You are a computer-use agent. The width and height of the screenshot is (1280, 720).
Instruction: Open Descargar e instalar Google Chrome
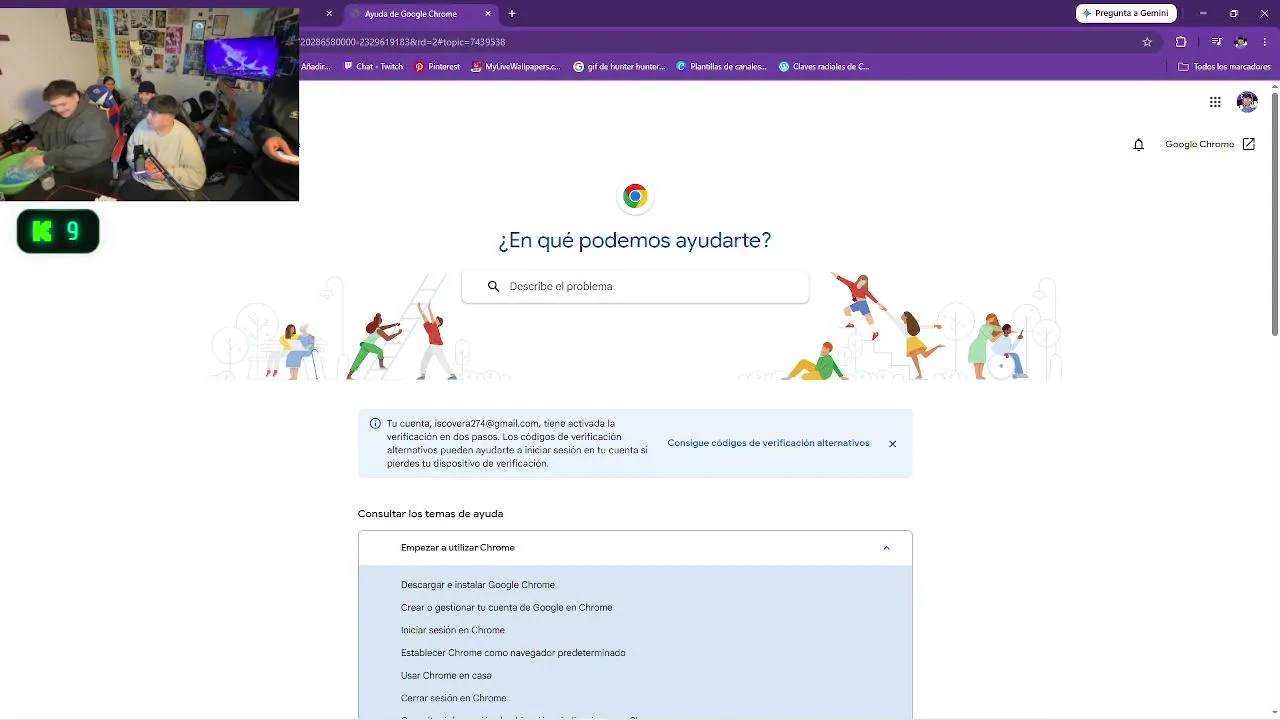pyautogui.click(x=478, y=585)
